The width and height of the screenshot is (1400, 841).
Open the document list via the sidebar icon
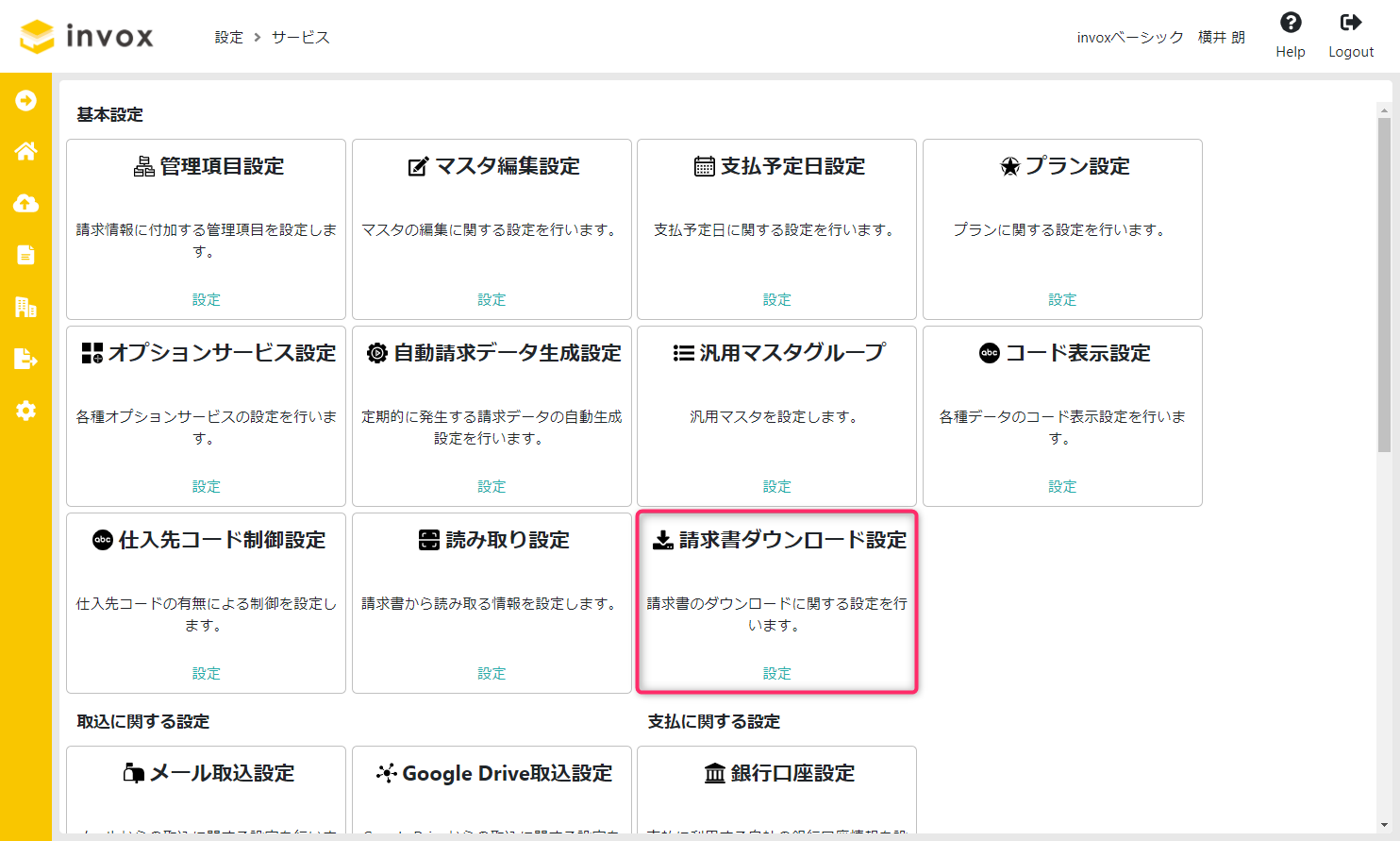[26, 255]
